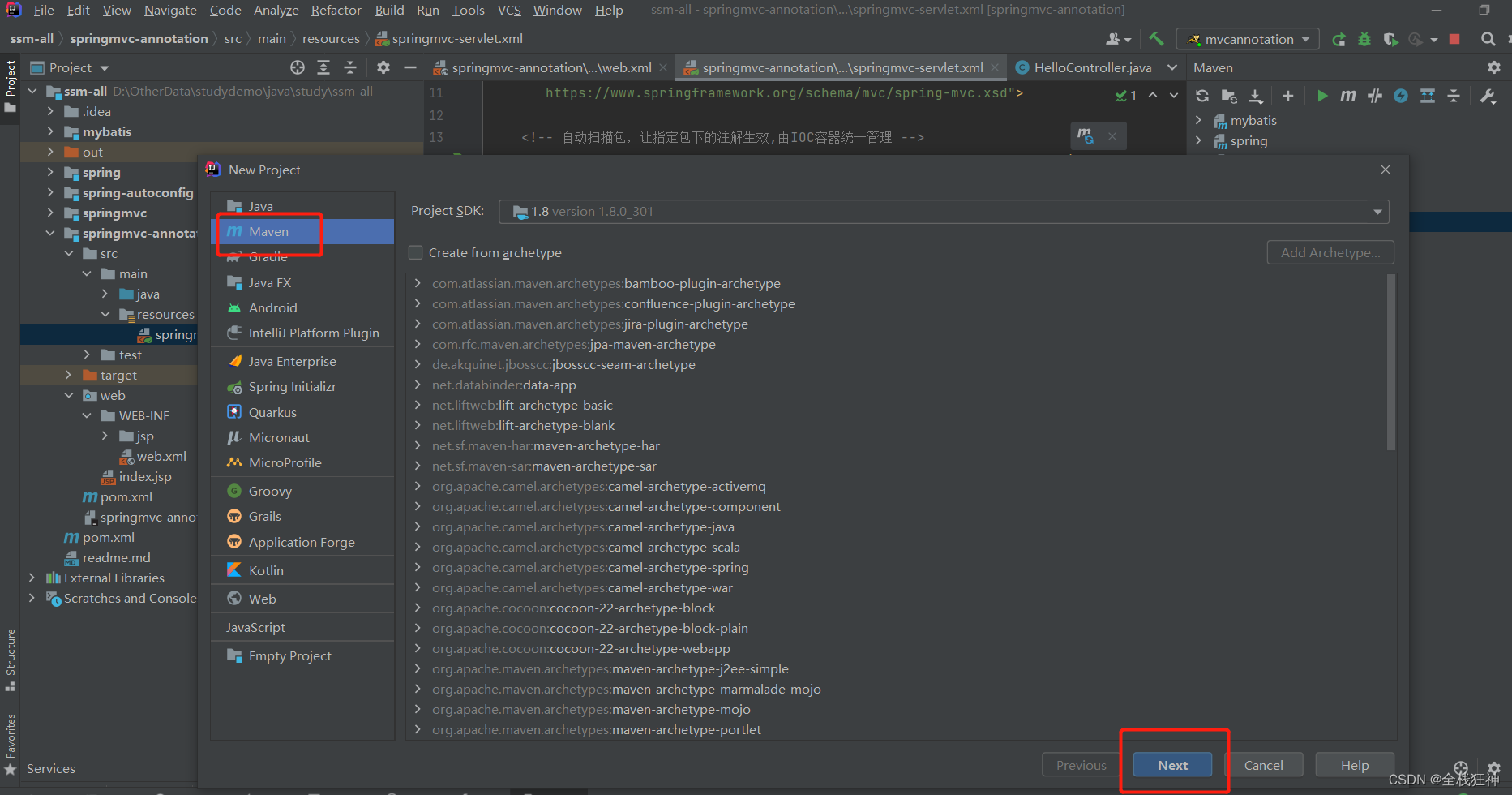
Task: Select IntelliJ Platform Plugin type
Action: [x=302, y=333]
